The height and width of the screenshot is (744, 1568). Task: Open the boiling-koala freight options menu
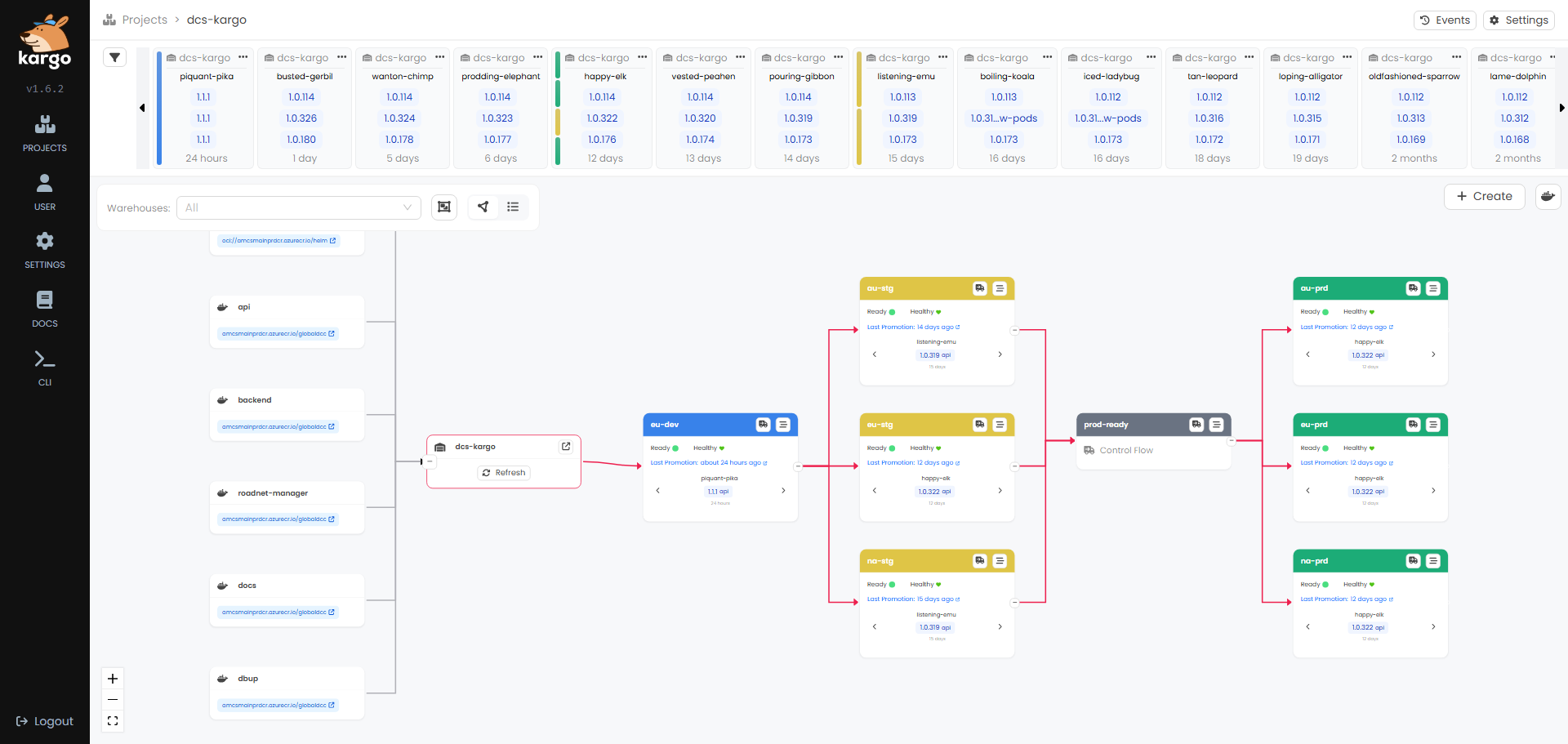1047,57
